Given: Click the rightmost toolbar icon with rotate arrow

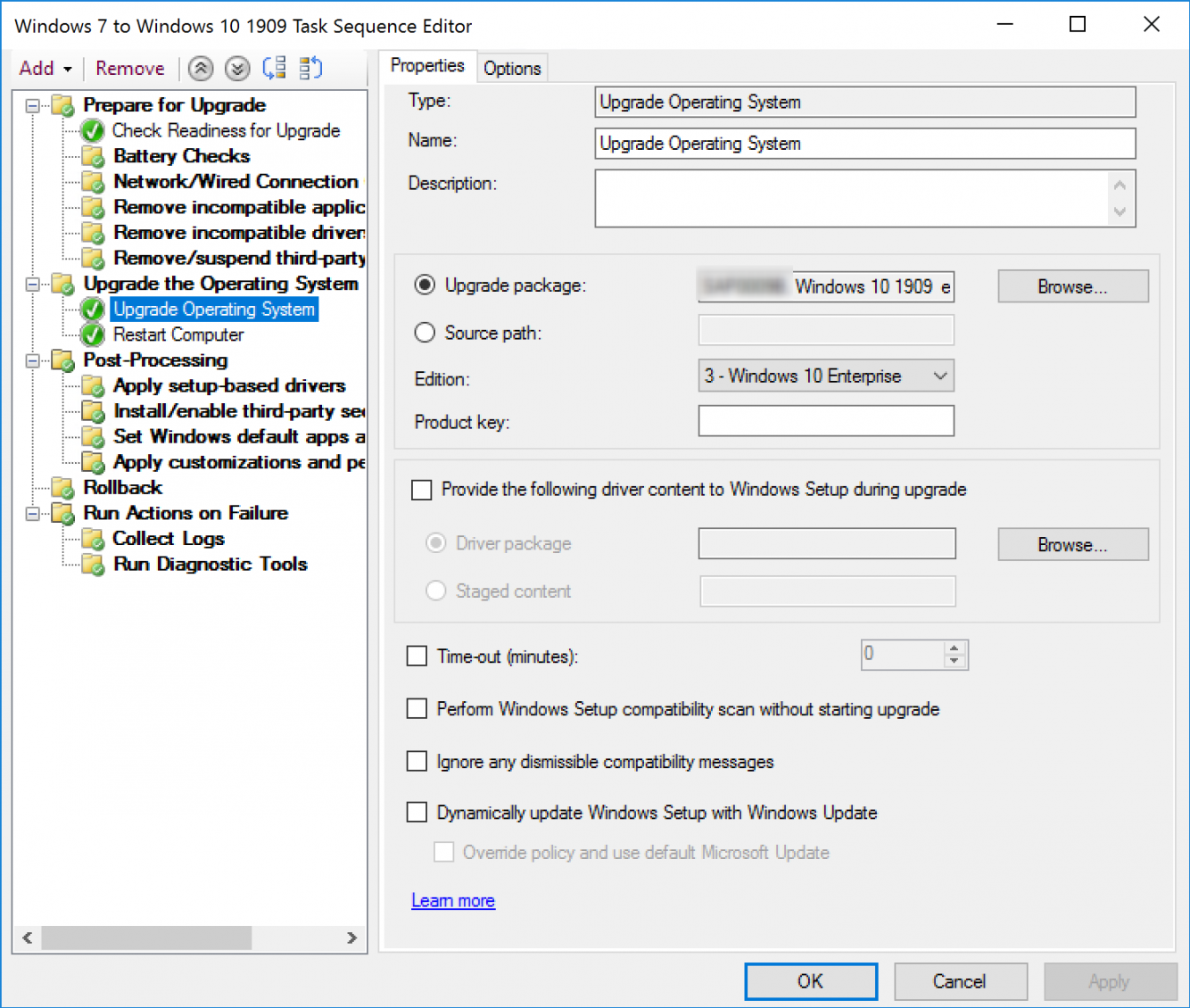Looking at the screenshot, I should (x=310, y=68).
